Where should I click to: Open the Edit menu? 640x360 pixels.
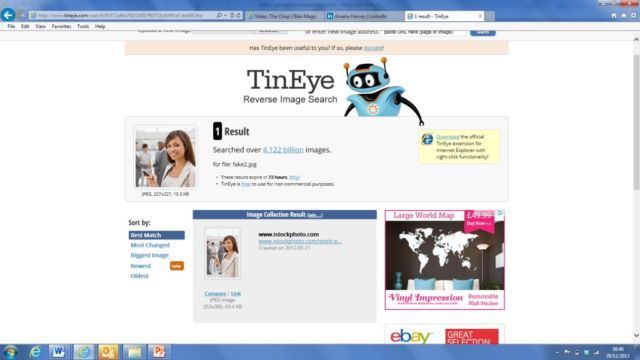pos(25,26)
